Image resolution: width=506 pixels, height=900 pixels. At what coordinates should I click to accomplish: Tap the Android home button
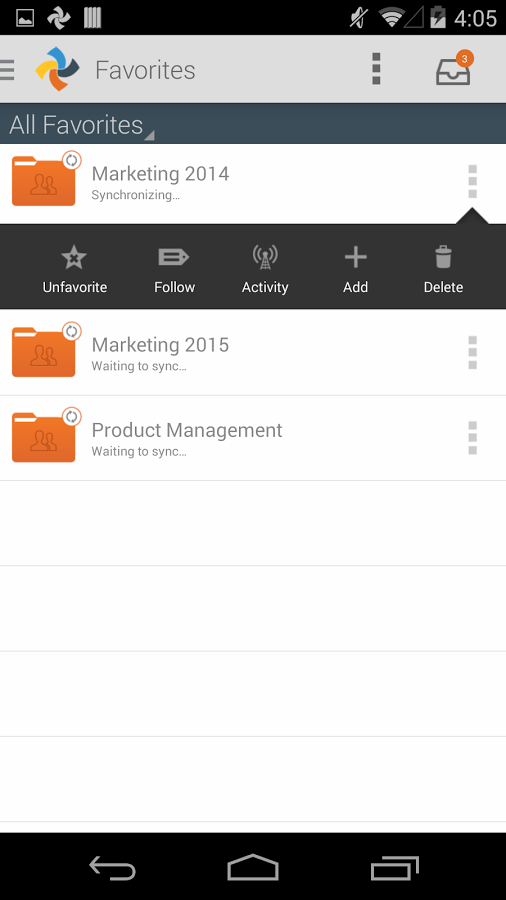pyautogui.click(x=253, y=867)
